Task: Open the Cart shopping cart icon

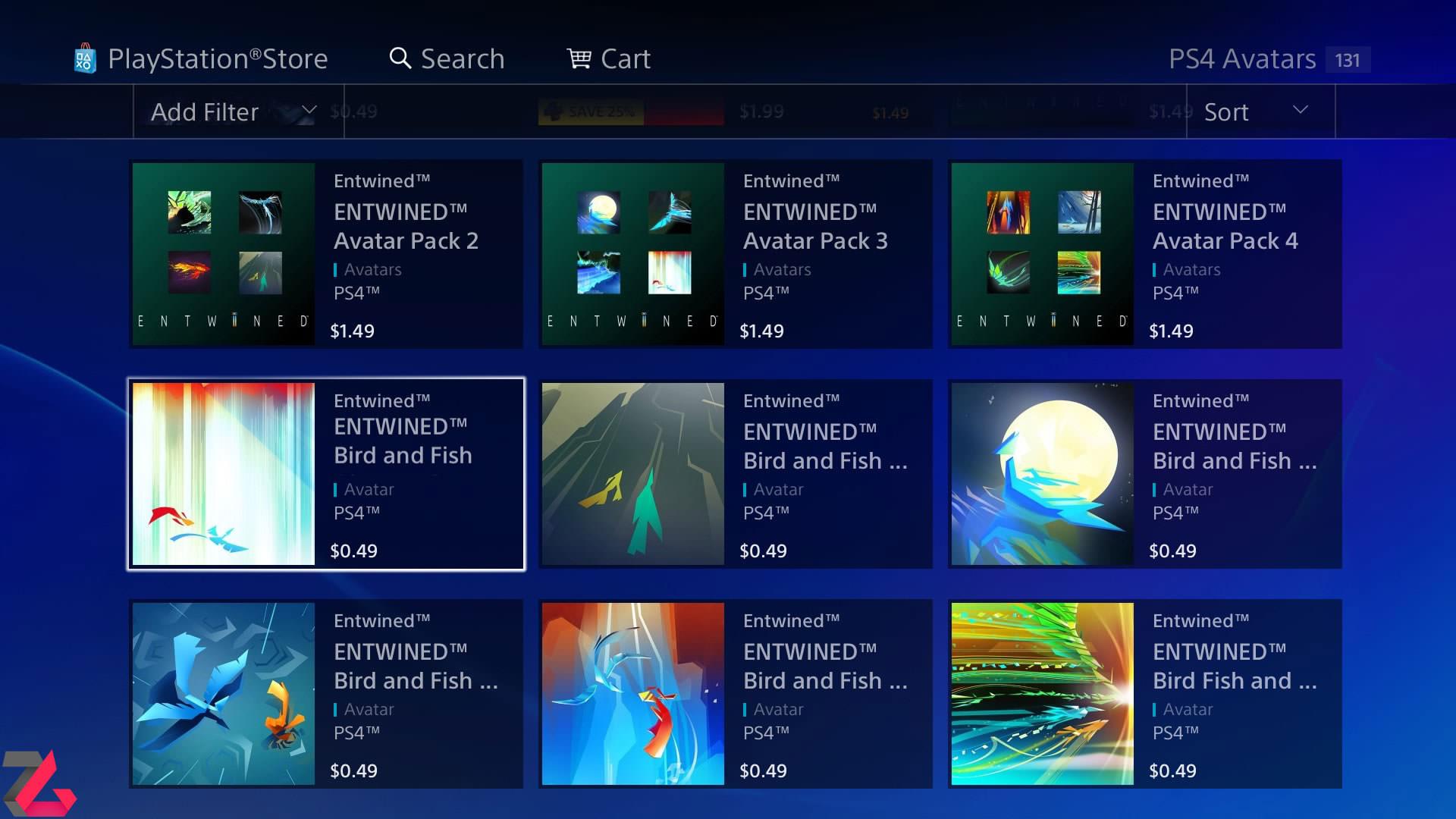Action: [x=579, y=58]
